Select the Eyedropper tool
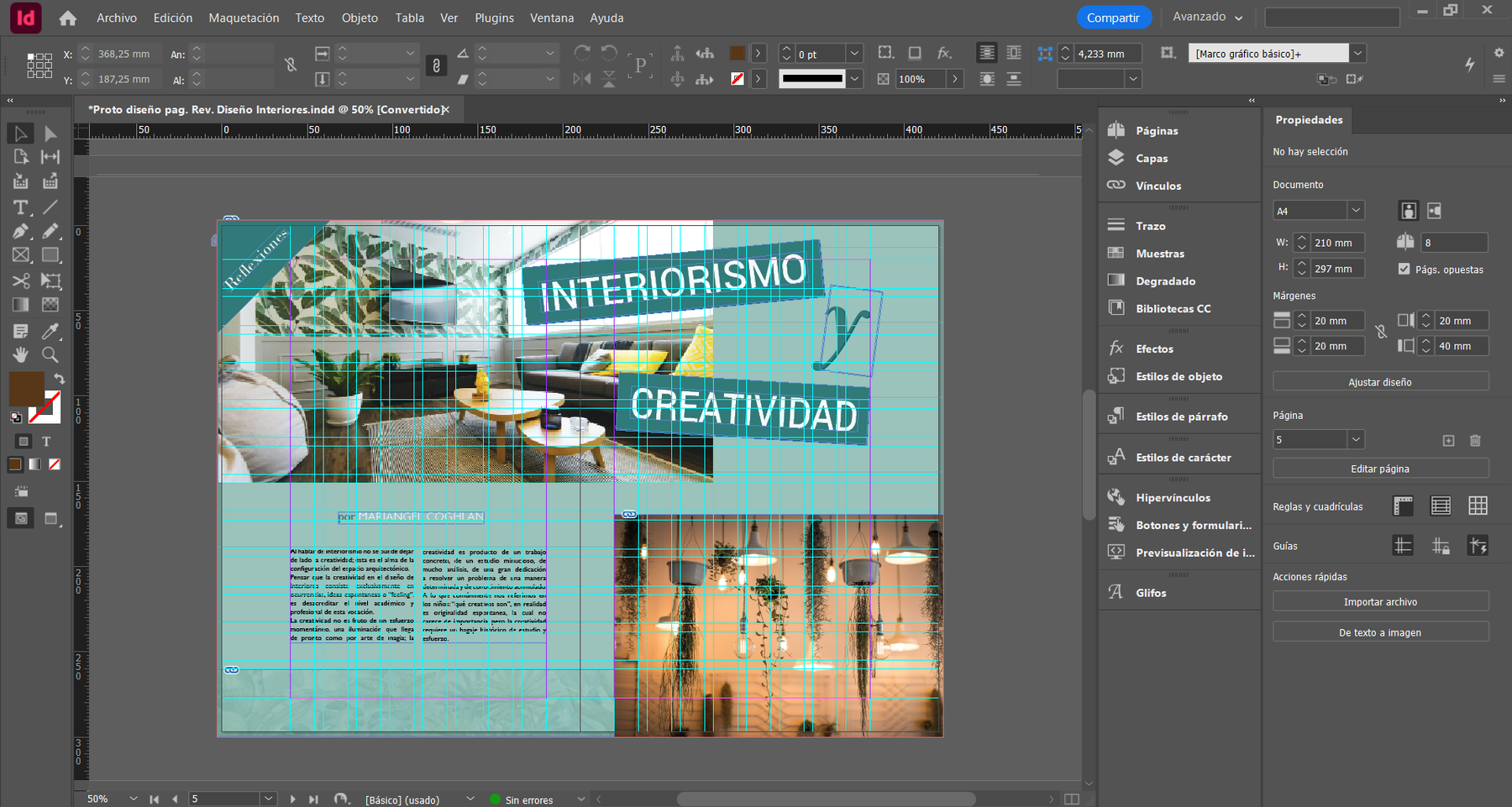Screen dimensions: 1512x807 (x=50, y=331)
